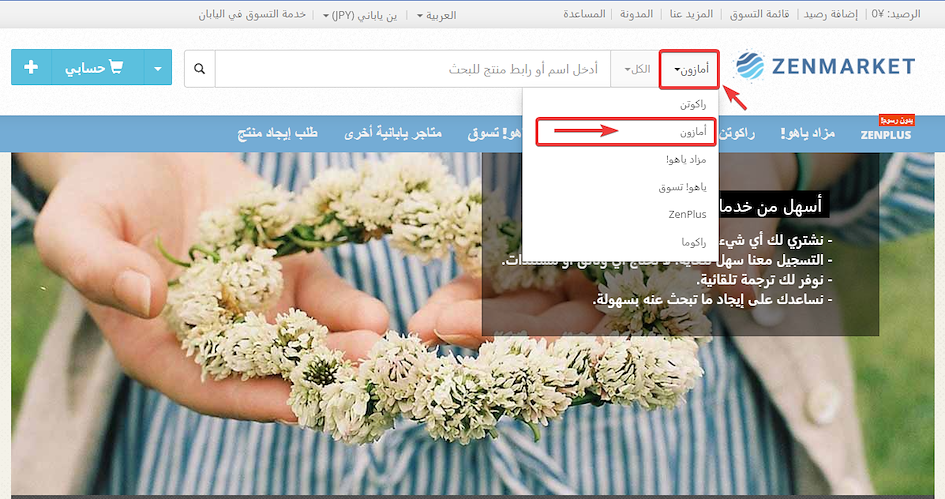Open the cart button labeled حسابي
This screenshot has width=945, height=499.
click(x=97, y=67)
